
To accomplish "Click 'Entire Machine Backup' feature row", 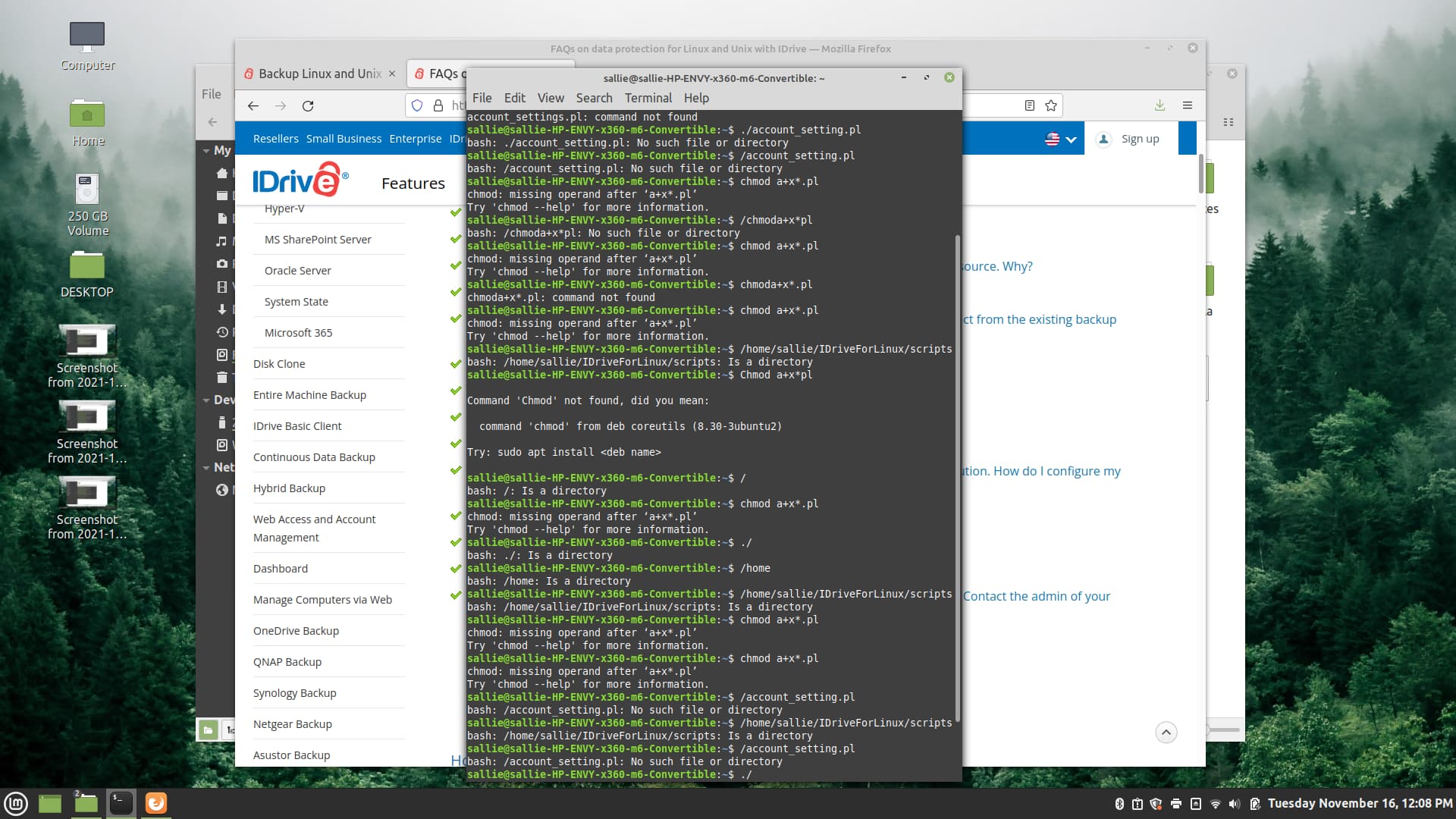I will 328,395.
